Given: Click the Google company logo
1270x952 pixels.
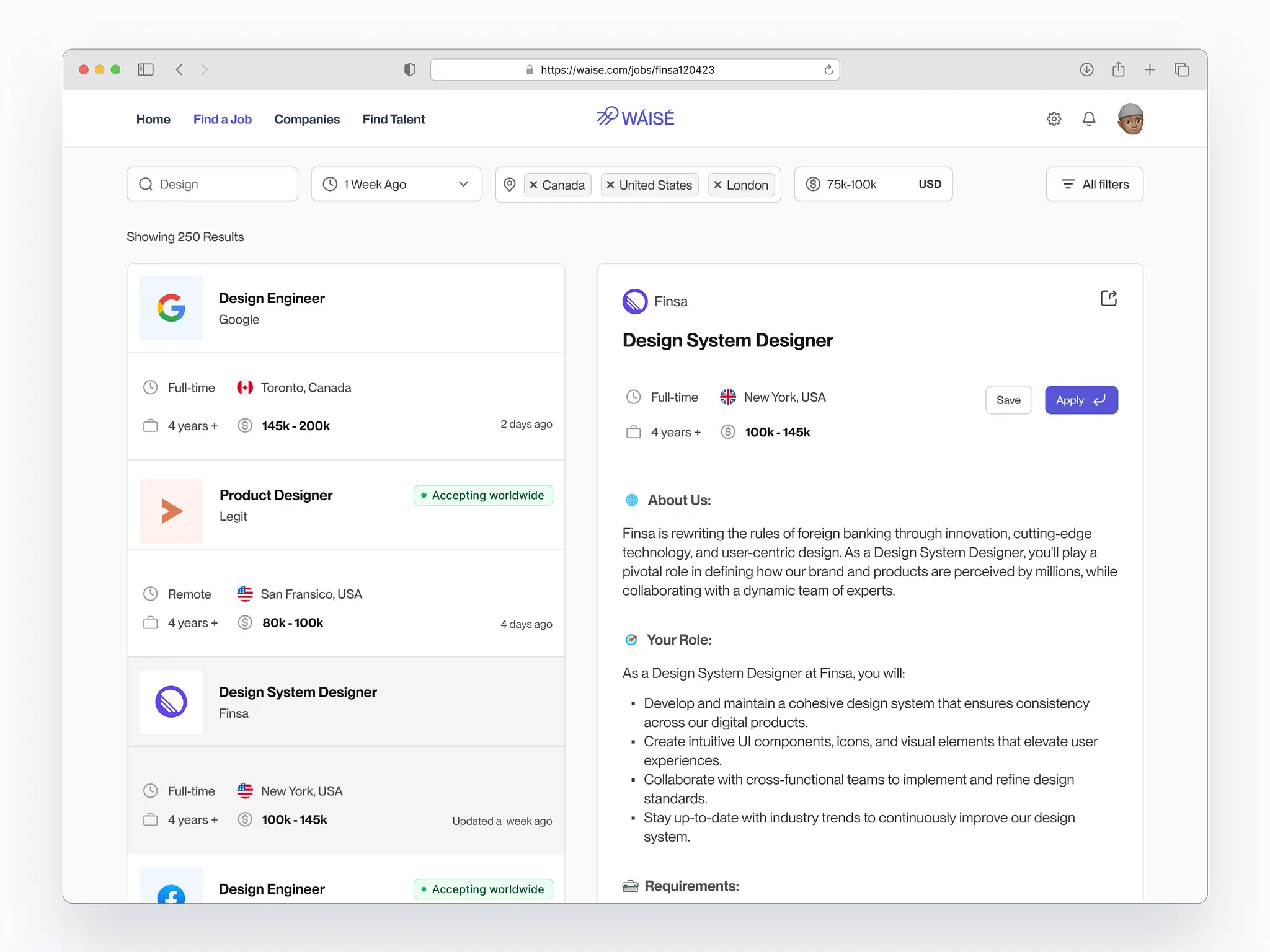Looking at the screenshot, I should 171,308.
